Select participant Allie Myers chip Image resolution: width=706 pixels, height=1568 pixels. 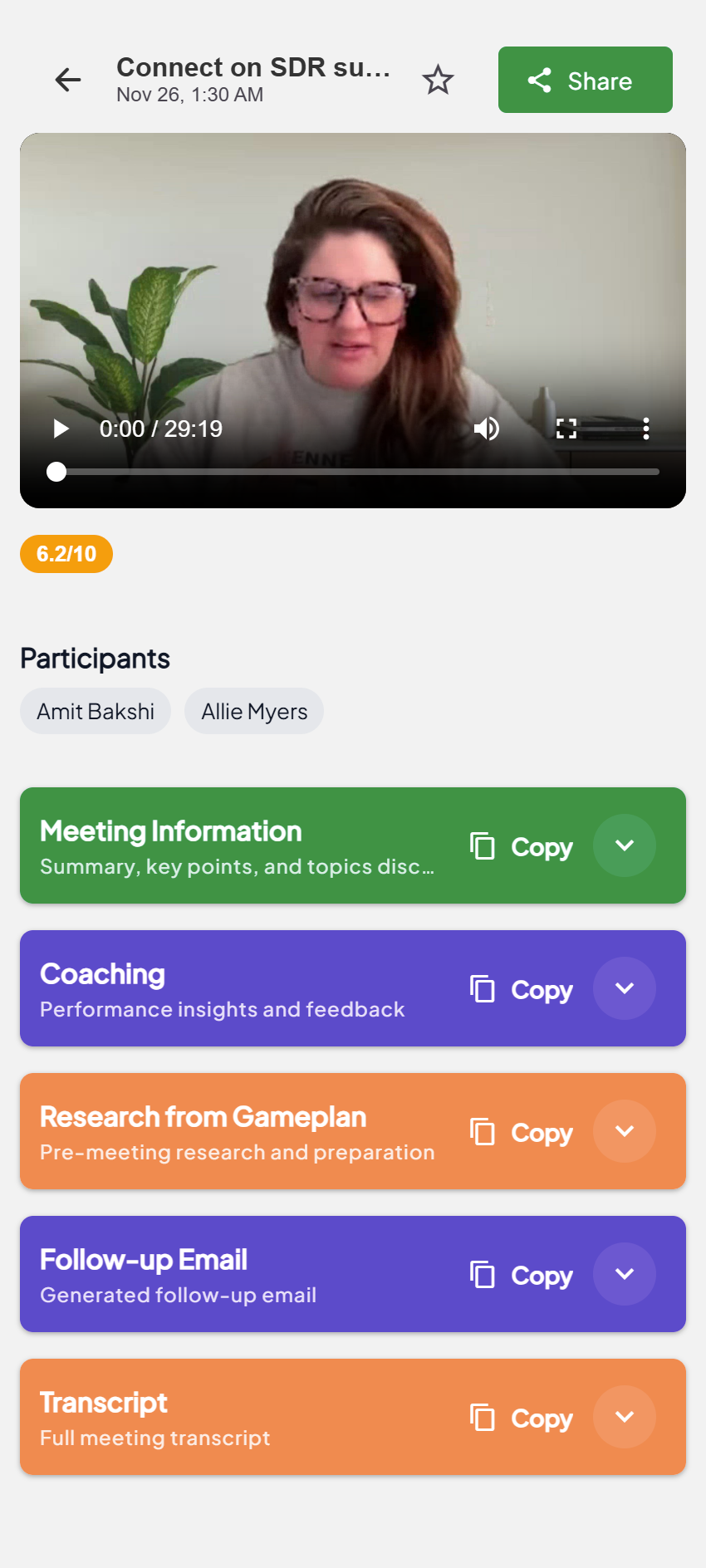254,711
